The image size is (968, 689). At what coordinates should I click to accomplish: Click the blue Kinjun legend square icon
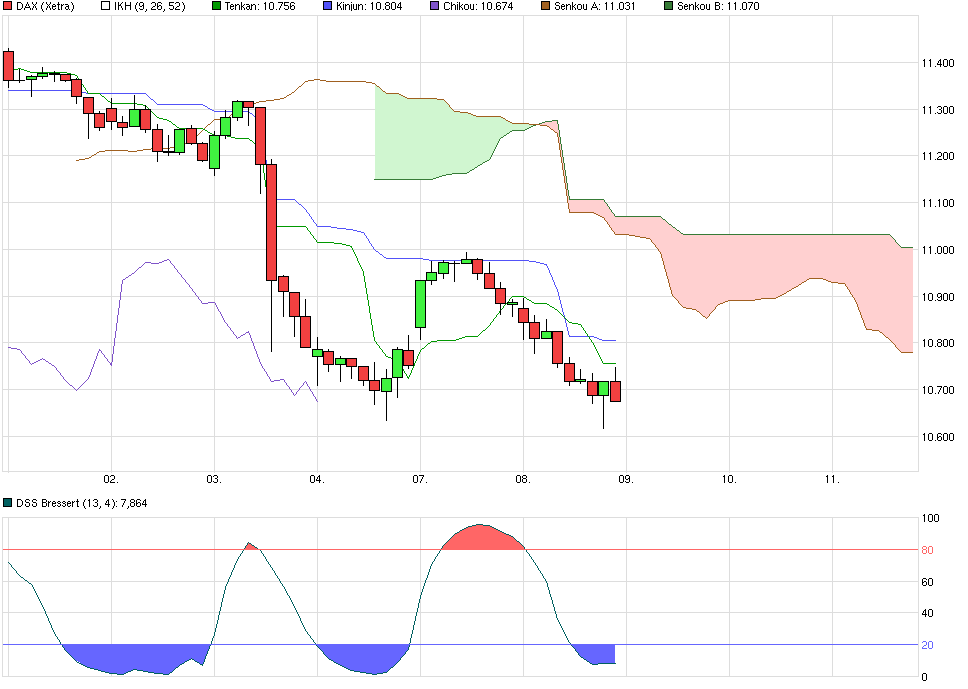[x=329, y=9]
